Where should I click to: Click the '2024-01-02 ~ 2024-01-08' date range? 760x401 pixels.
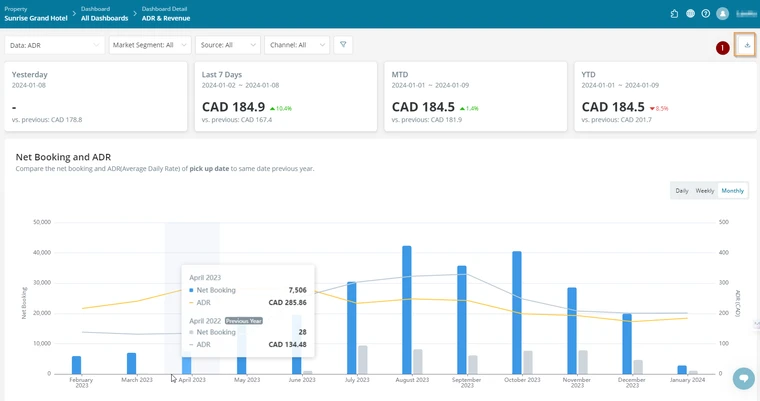tap(240, 85)
